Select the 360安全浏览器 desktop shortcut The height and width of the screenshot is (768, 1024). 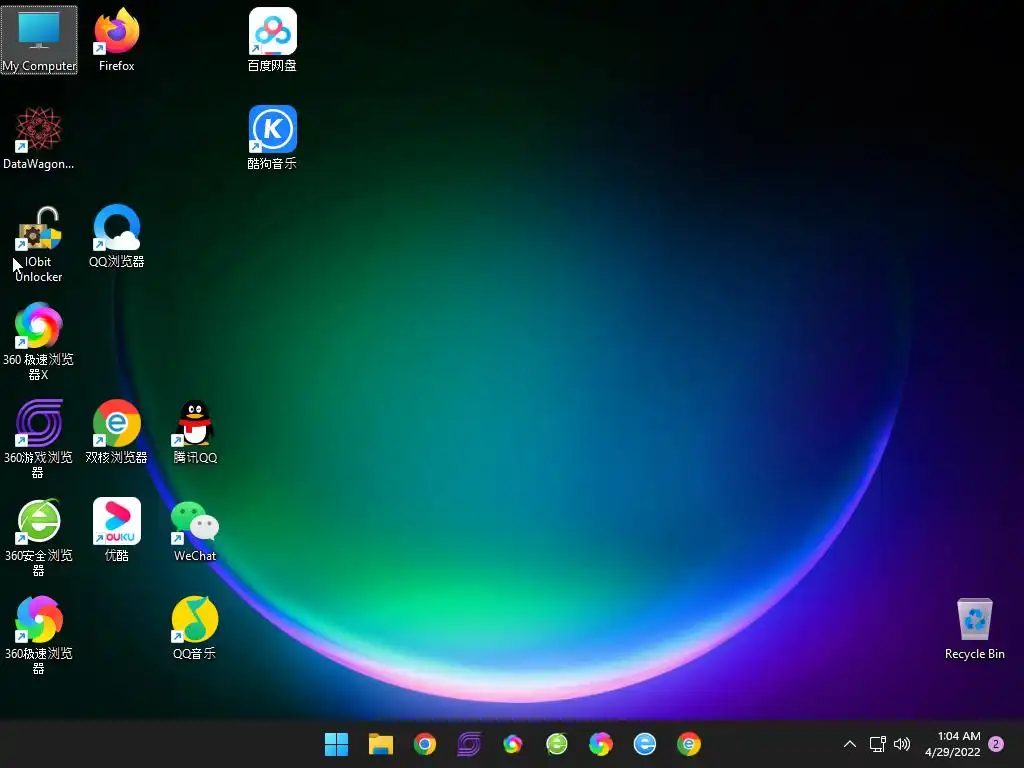coord(39,537)
